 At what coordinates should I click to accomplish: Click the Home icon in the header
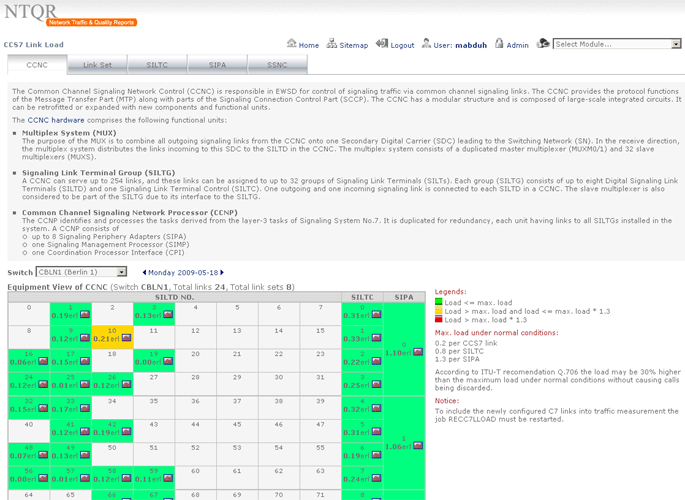pyautogui.click(x=291, y=44)
